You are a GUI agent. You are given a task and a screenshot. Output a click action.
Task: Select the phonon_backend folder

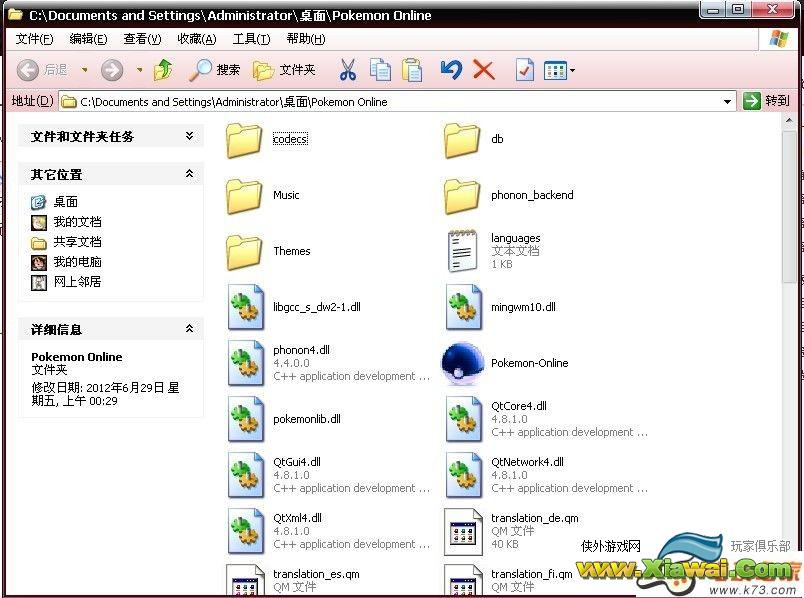click(x=509, y=195)
